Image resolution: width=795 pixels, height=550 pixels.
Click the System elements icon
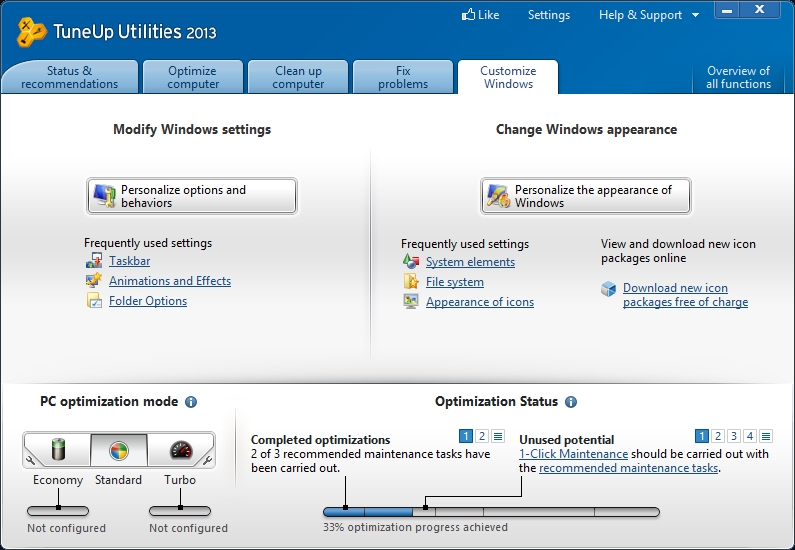[x=410, y=262]
